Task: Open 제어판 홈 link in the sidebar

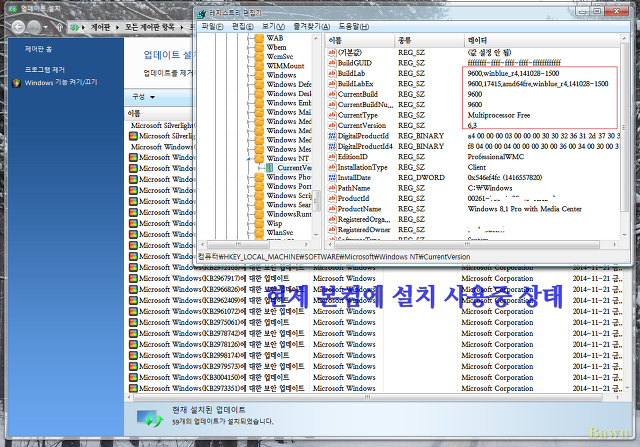Action: 38,49
